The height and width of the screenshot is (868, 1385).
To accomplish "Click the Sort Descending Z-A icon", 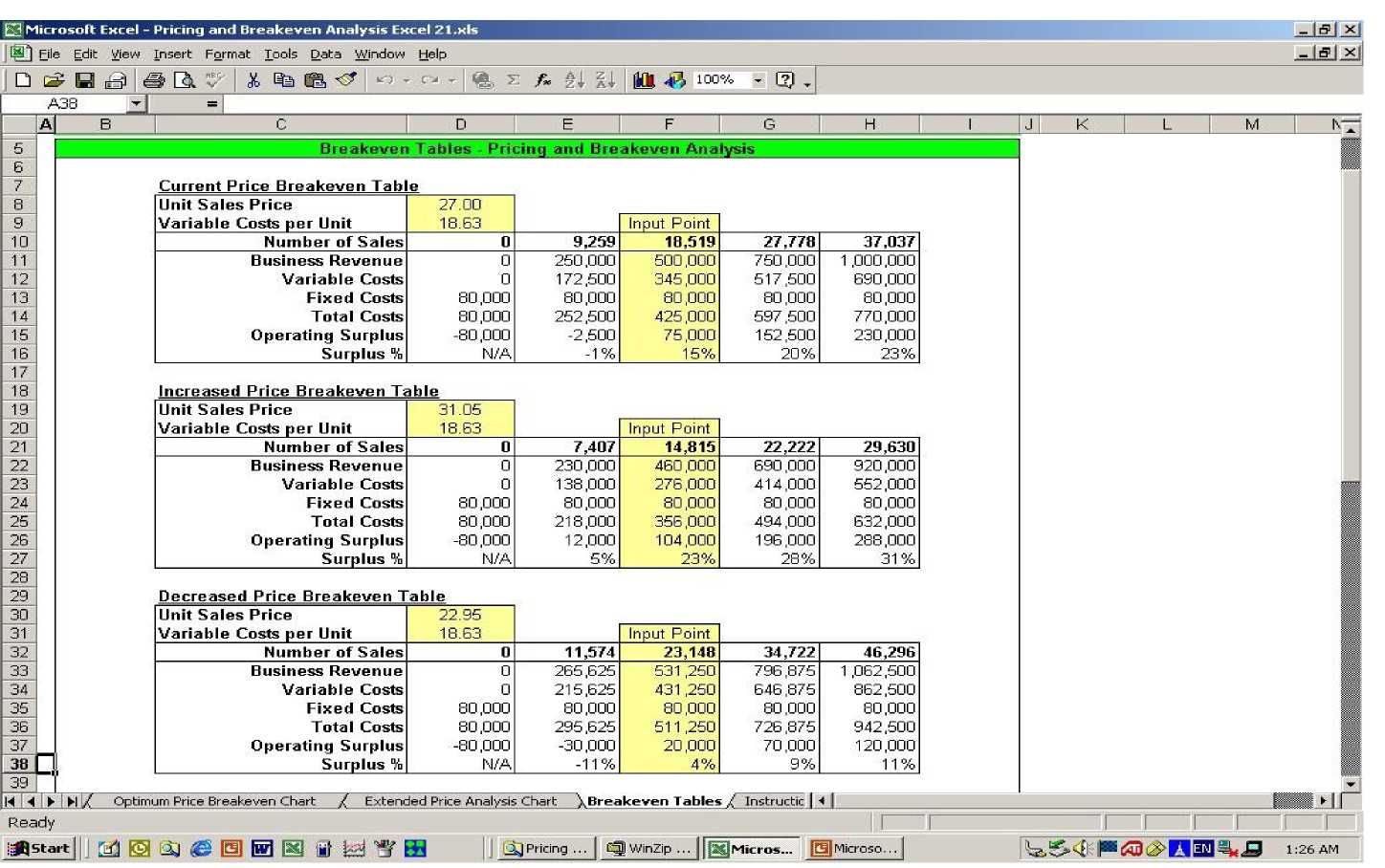I will click(605, 80).
